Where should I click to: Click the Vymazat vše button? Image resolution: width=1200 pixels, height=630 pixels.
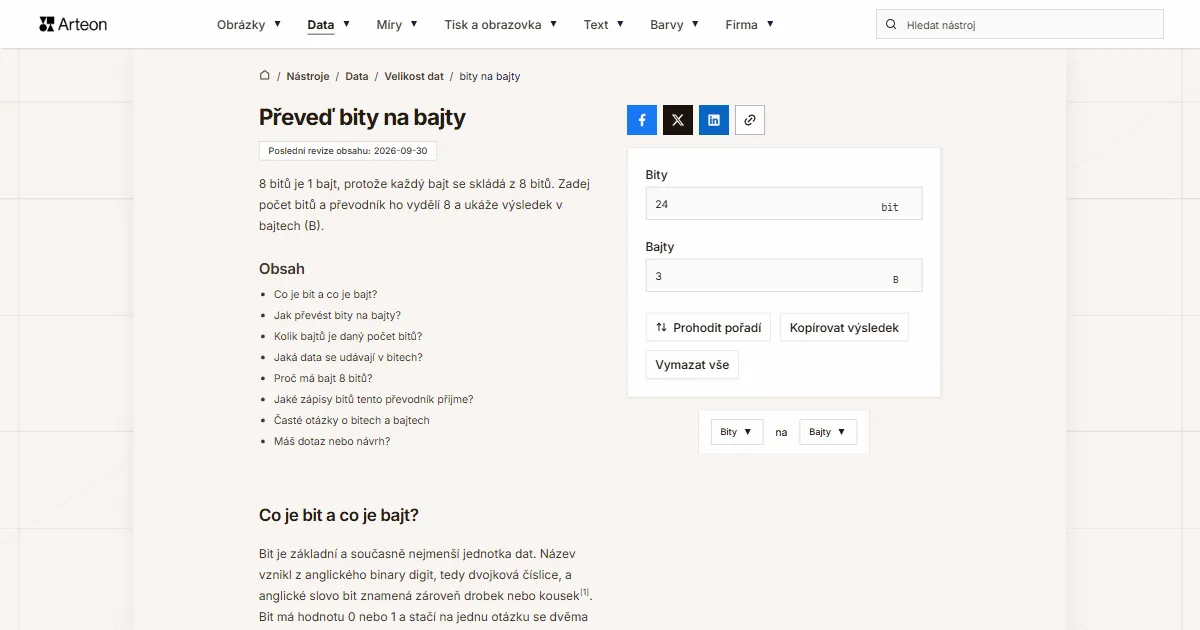click(692, 365)
